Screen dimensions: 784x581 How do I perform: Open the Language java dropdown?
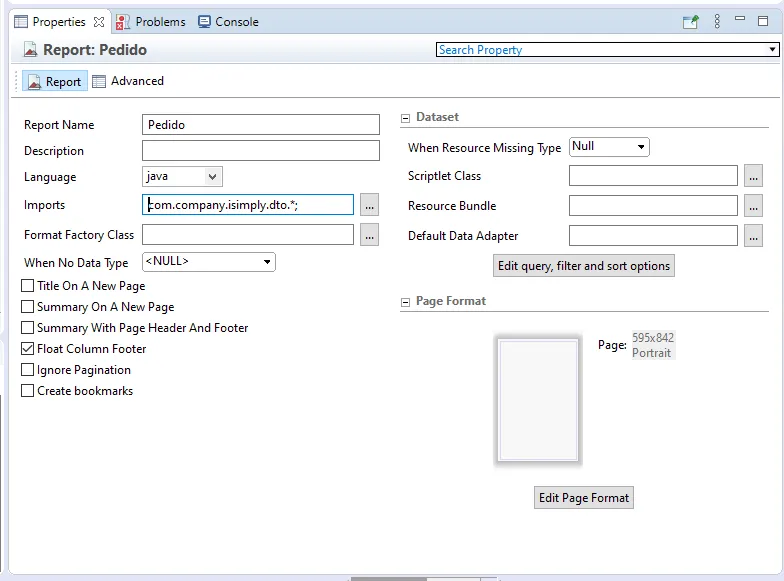click(x=212, y=176)
